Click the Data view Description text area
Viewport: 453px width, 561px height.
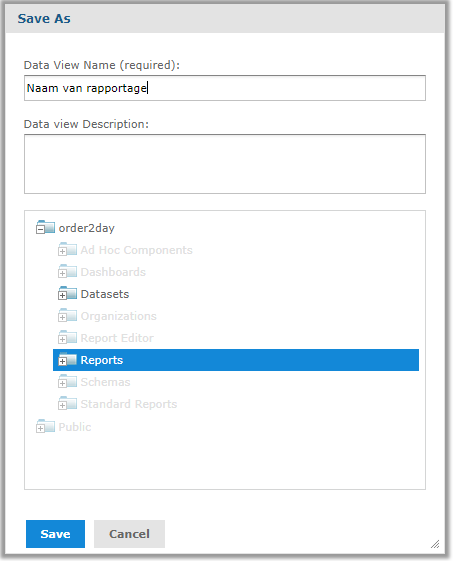coord(225,164)
